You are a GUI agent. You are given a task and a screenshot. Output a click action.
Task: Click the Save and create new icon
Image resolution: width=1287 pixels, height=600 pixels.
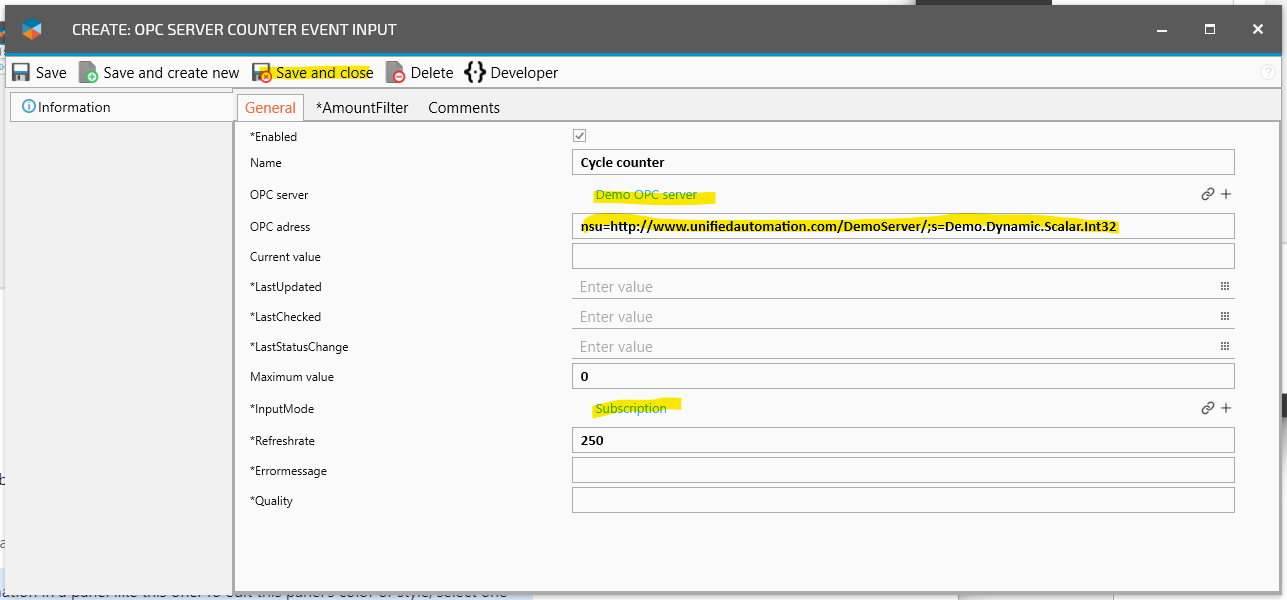[x=88, y=73]
